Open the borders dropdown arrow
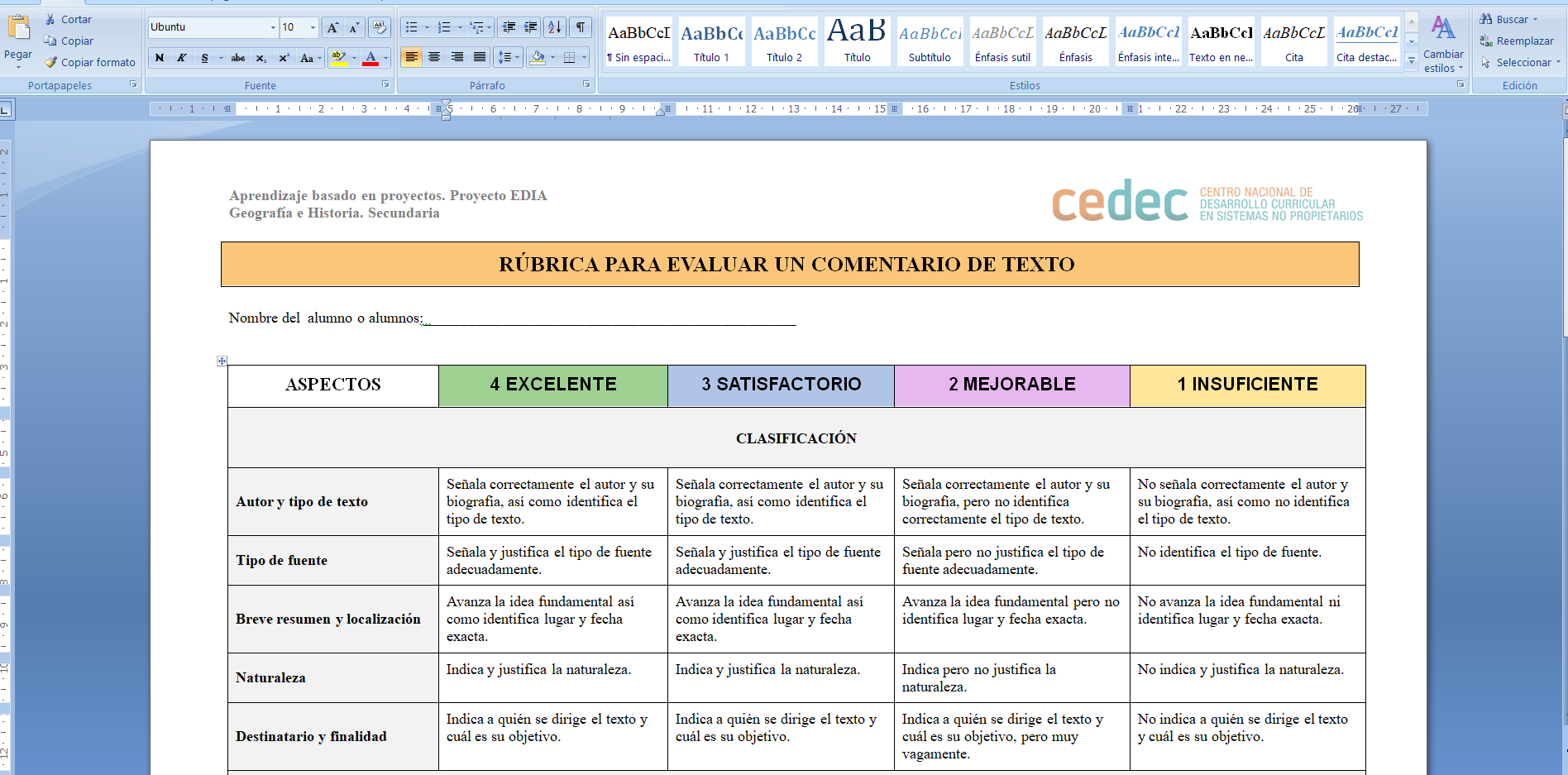The height and width of the screenshot is (775, 1568). (584, 57)
